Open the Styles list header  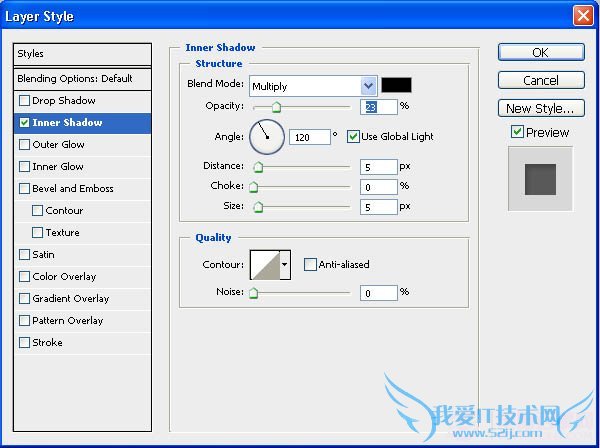(x=82, y=54)
